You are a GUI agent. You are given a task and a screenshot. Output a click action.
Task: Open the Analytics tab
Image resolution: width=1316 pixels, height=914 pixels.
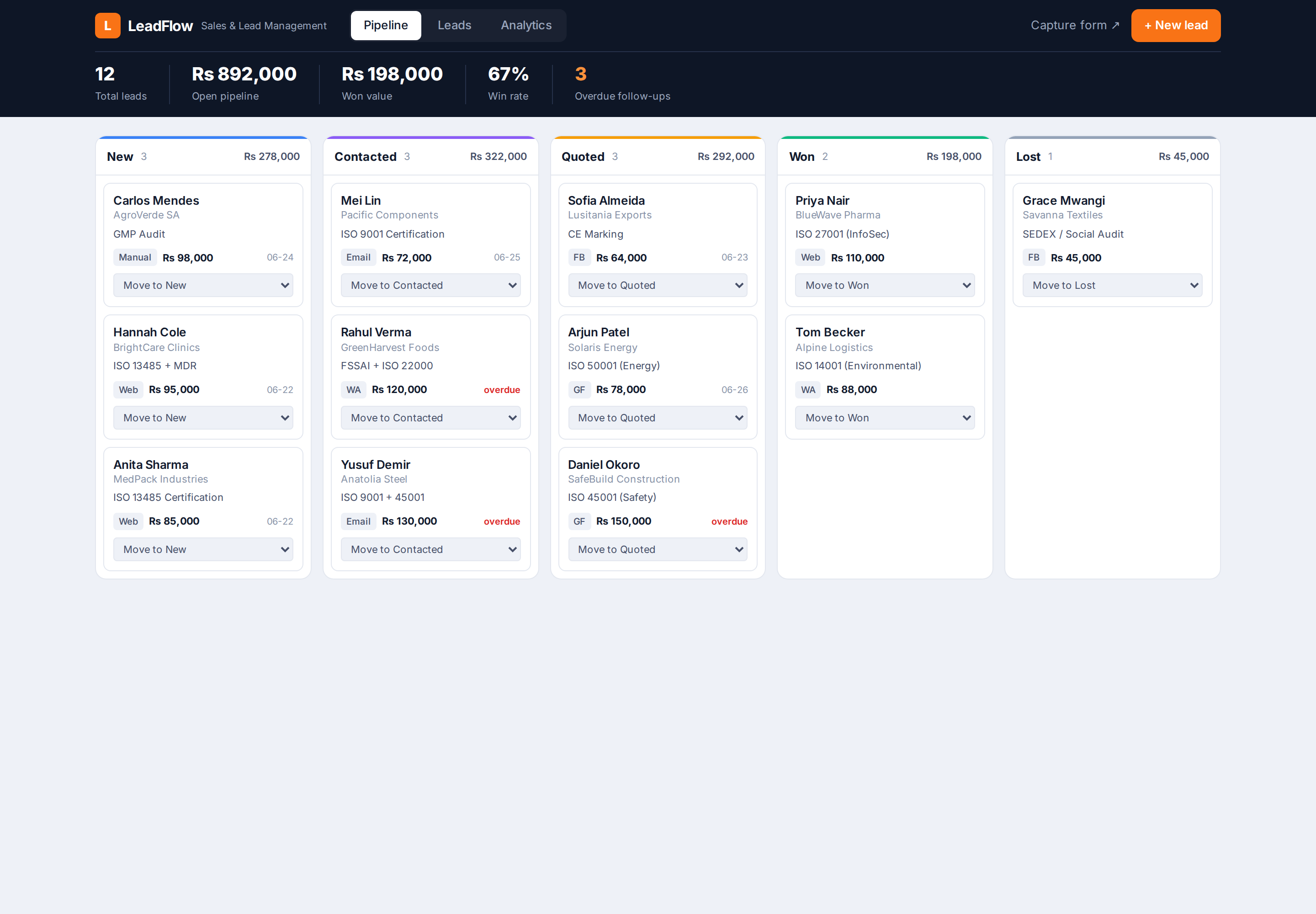click(525, 25)
